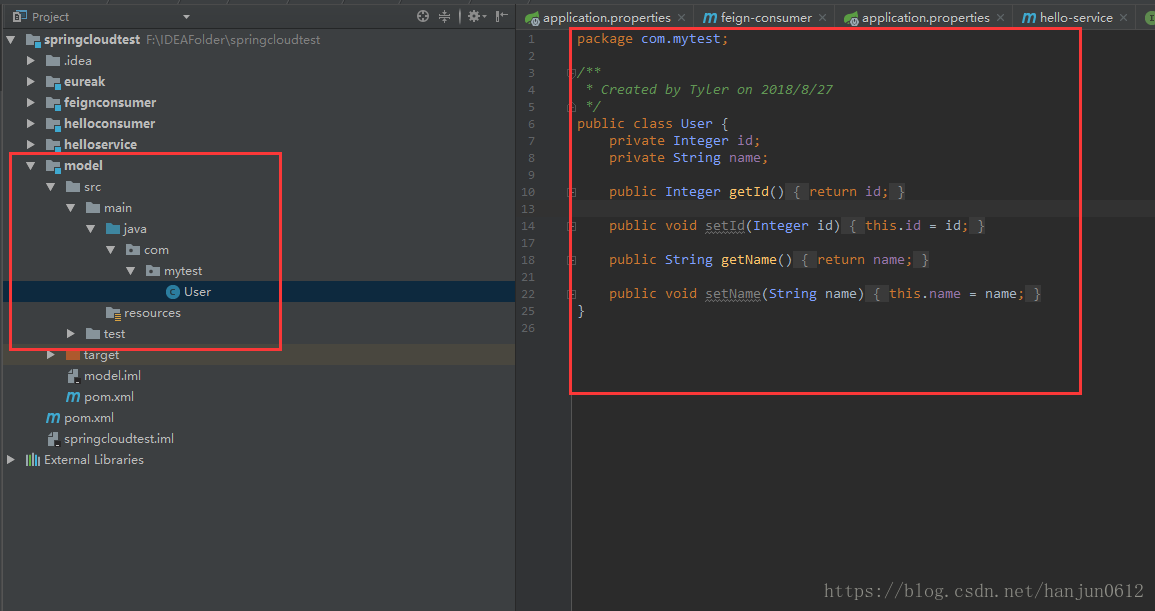The width and height of the screenshot is (1155, 611).
Task: Expand the helloservice module arrow
Action: click(31, 144)
